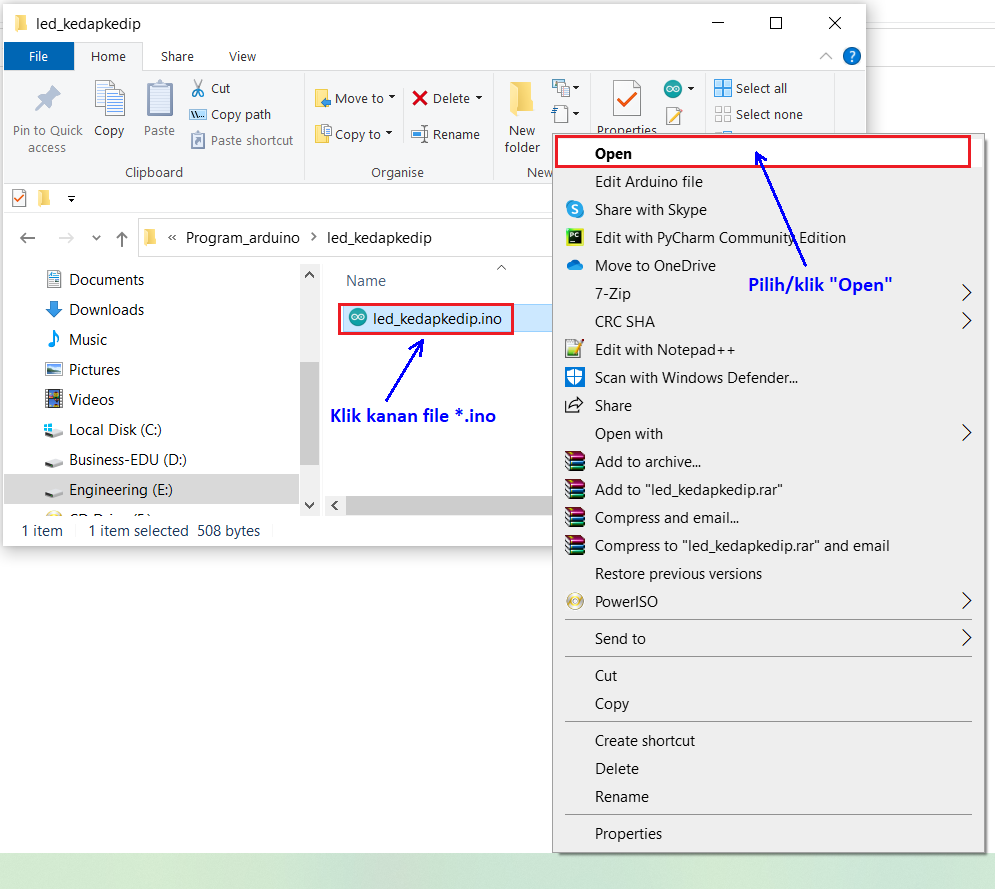Viewport: 995px width, 889px height.
Task: Click the New folder icon
Action: click(x=522, y=99)
